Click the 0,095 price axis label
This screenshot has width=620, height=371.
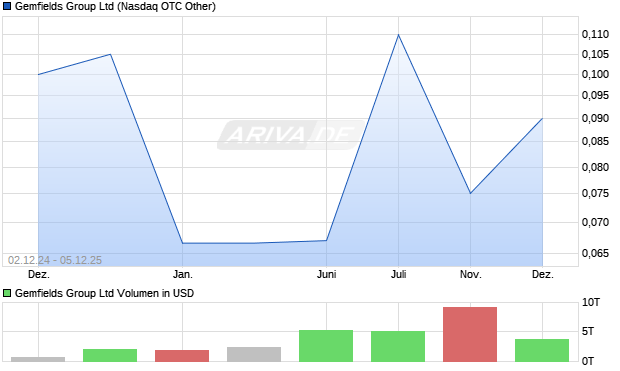pos(595,95)
